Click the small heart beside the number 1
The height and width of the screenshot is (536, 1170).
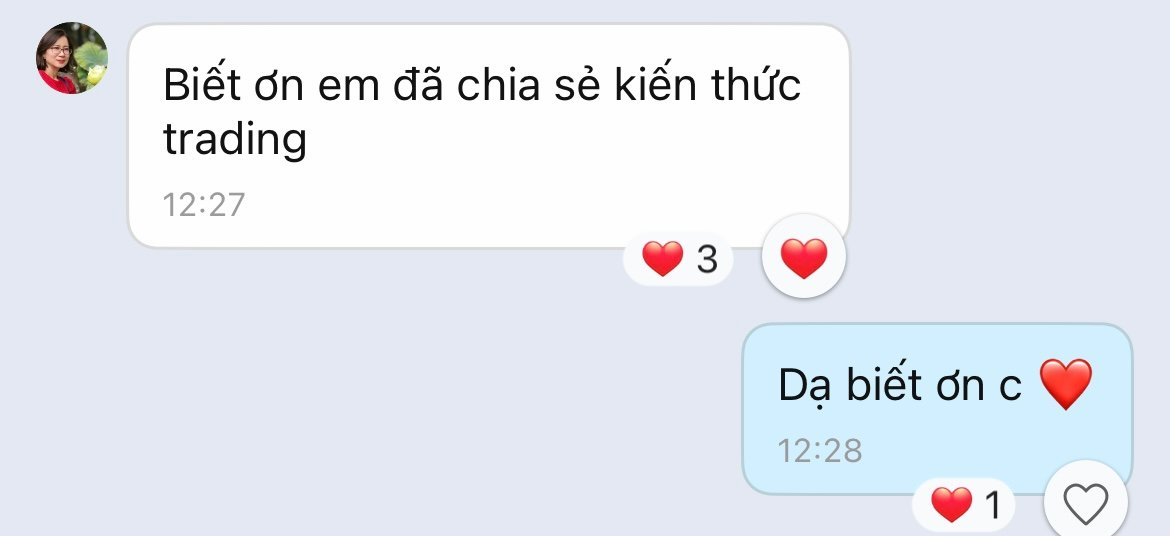tap(952, 504)
